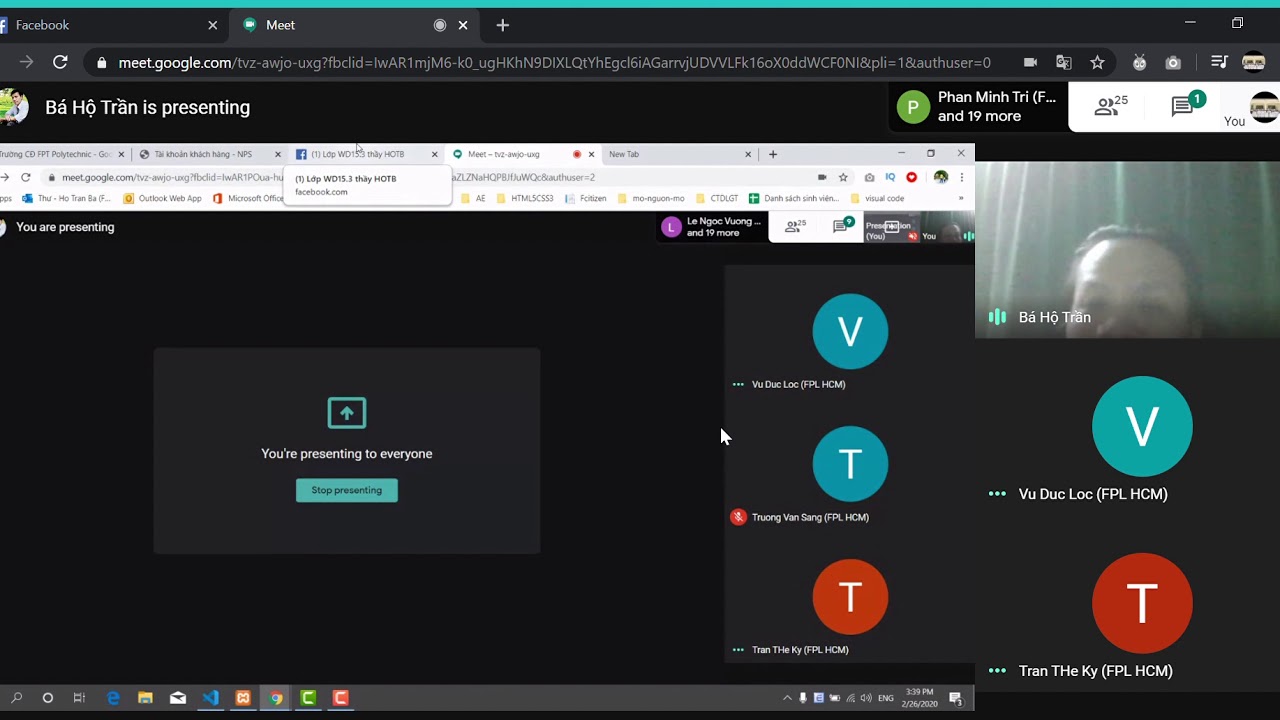Image resolution: width=1280 pixels, height=720 pixels.
Task: Click the translate page icon
Action: pos(1064,62)
